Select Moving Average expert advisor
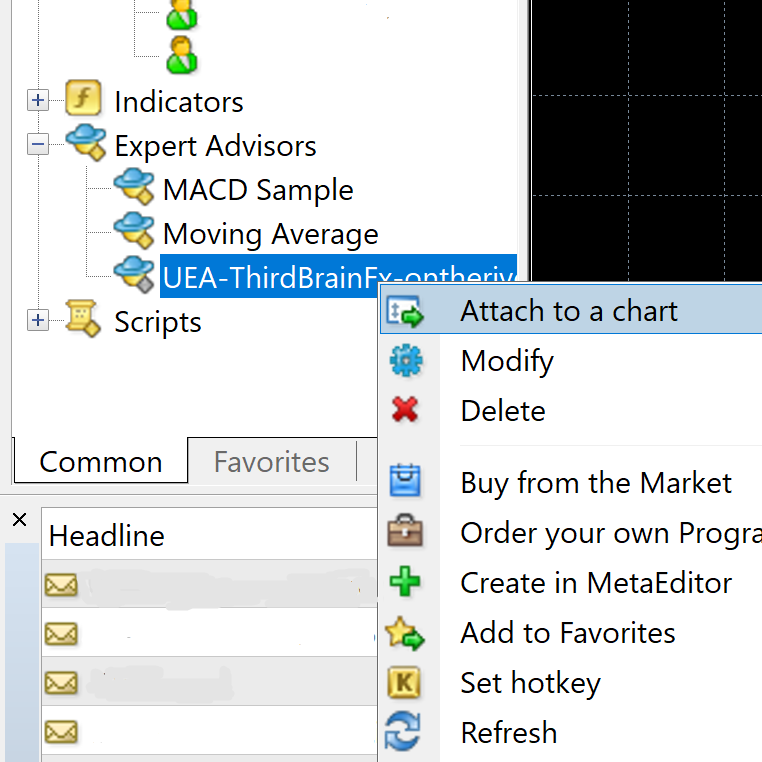 click(x=270, y=234)
